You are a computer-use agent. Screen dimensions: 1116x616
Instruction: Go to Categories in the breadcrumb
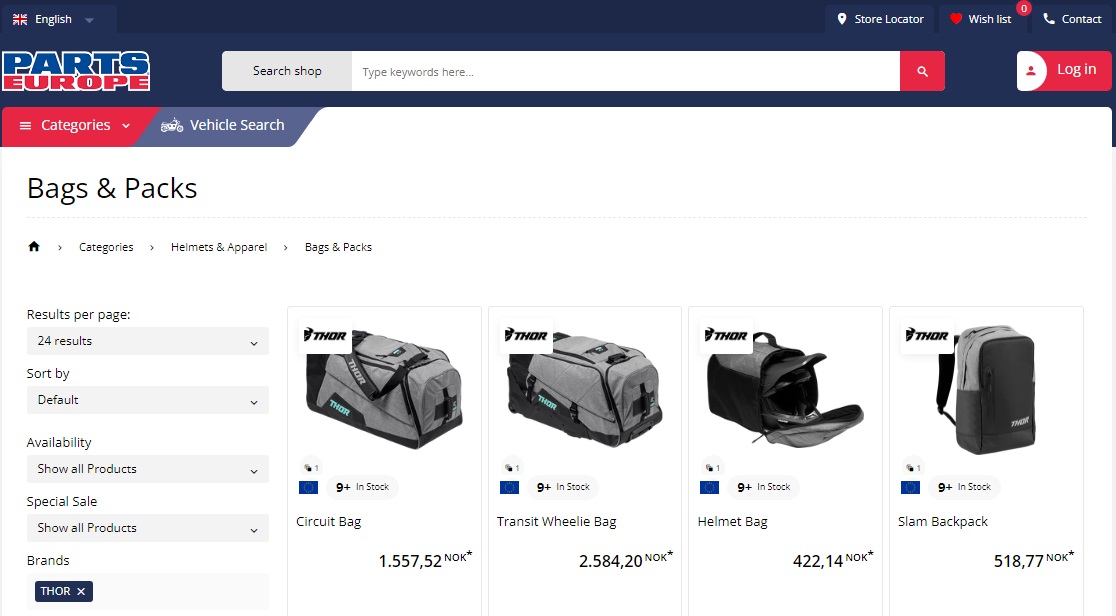pyautogui.click(x=106, y=247)
